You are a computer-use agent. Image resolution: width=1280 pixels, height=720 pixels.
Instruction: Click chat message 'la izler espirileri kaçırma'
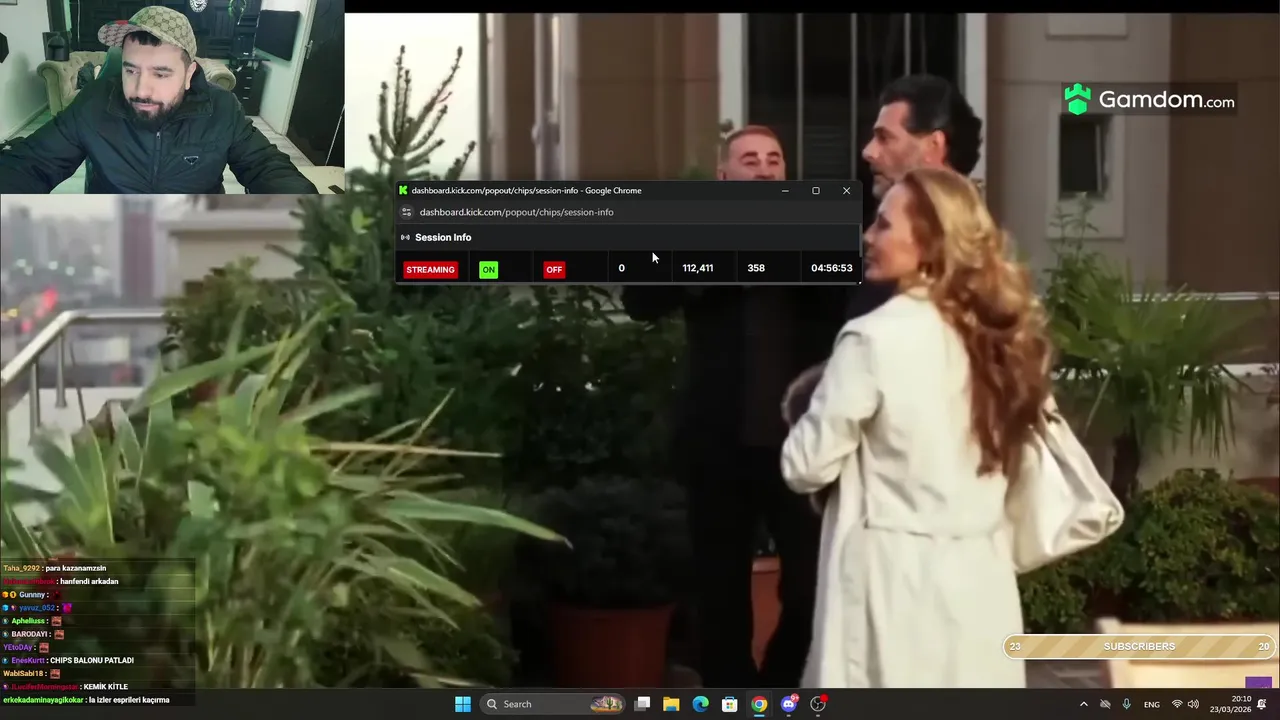[x=129, y=700]
